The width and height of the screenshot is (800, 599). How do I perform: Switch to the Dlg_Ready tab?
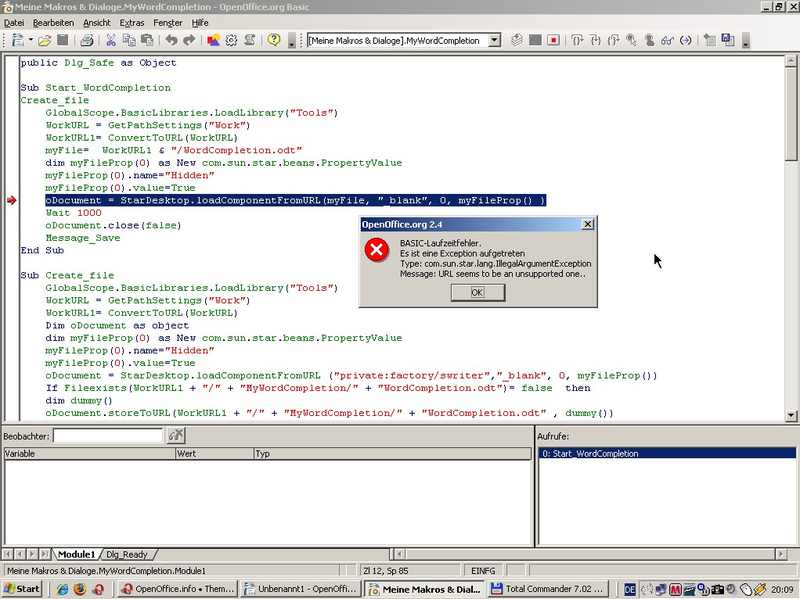[127, 554]
